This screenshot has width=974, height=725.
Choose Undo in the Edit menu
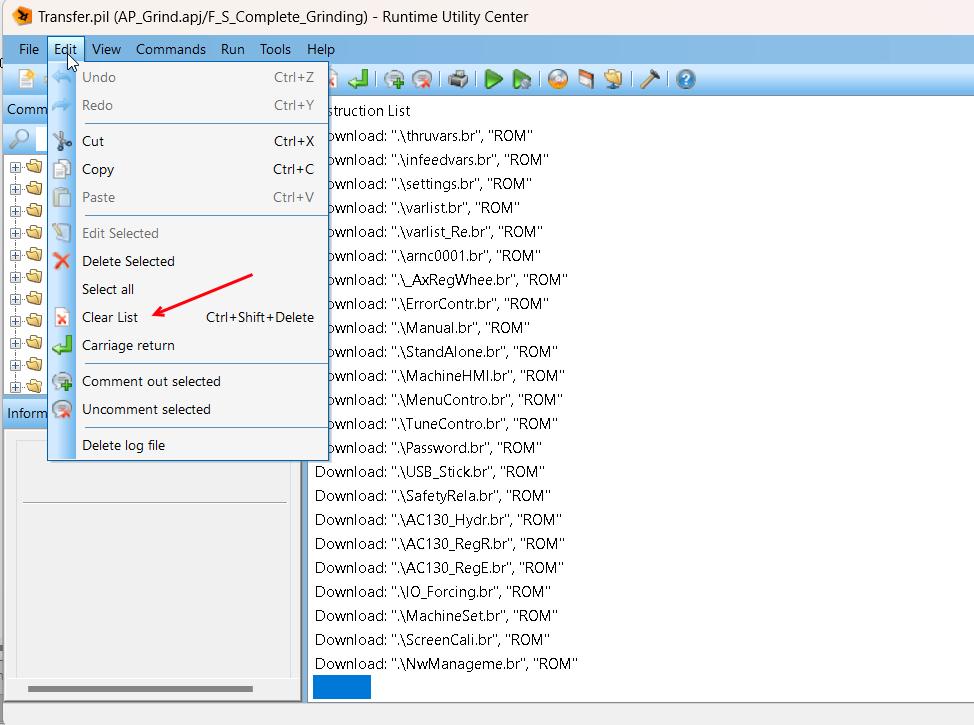pyautogui.click(x=188, y=77)
